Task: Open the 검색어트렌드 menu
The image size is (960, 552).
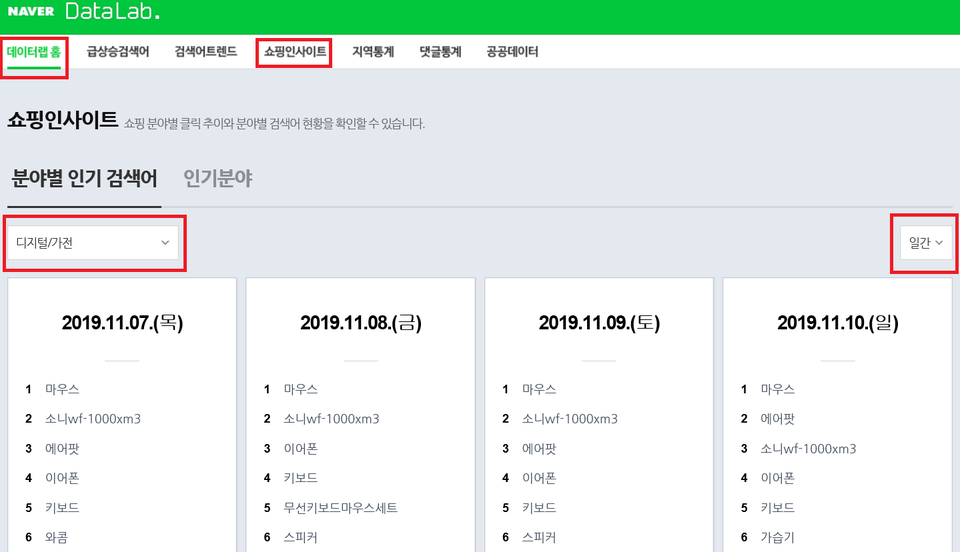Action: point(206,51)
